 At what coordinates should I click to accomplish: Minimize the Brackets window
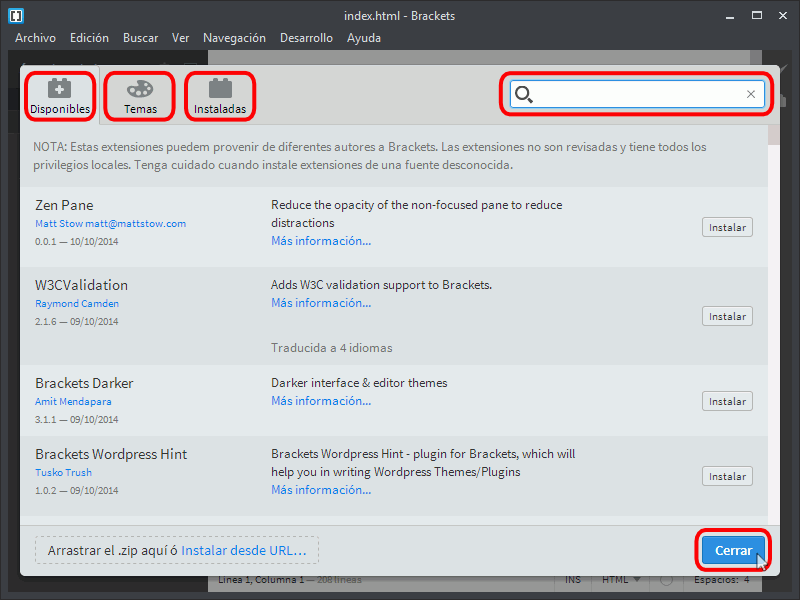click(x=730, y=16)
